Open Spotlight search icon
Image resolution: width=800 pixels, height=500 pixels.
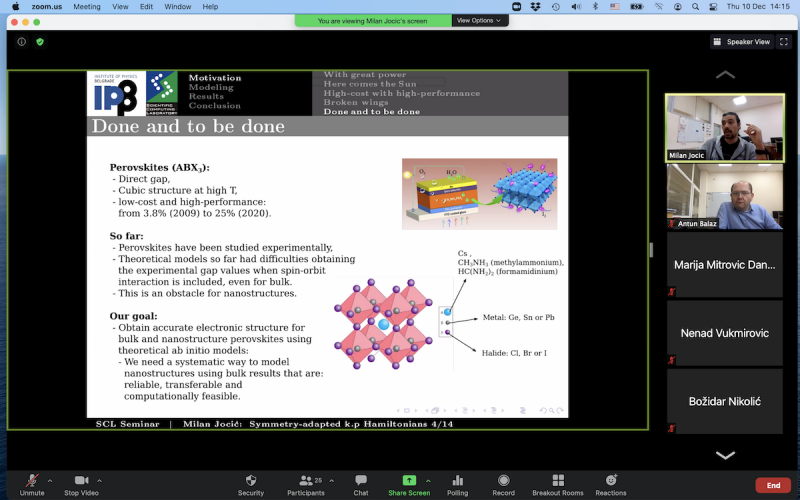tap(695, 7)
